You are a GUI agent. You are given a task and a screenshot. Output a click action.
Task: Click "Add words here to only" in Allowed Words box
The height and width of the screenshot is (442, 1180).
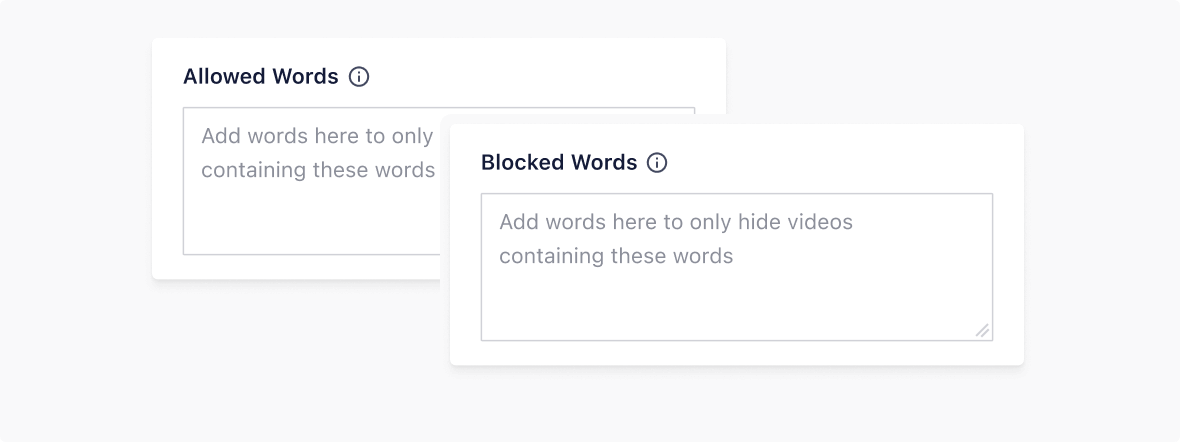(318, 136)
